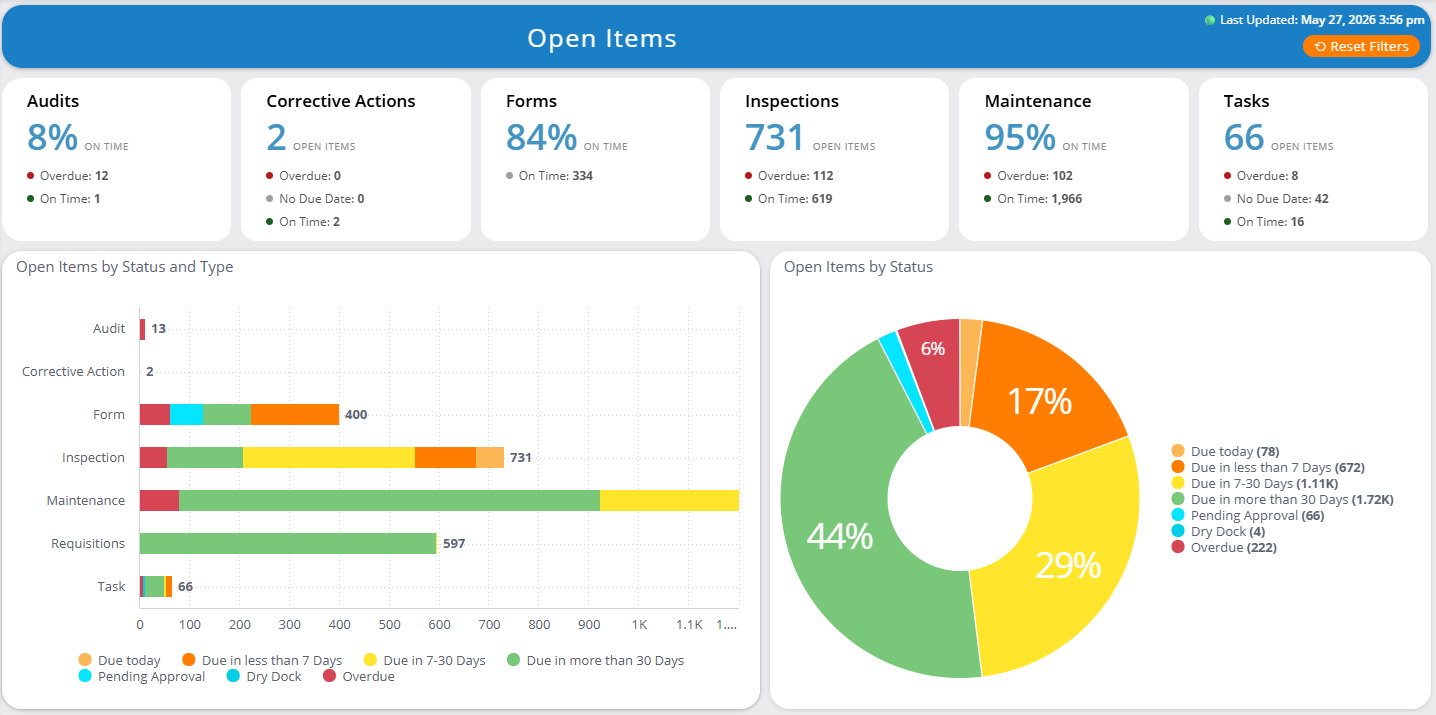The width and height of the screenshot is (1436, 715).
Task: Click the cyan Pending Approval Form segment
Action: [x=186, y=414]
